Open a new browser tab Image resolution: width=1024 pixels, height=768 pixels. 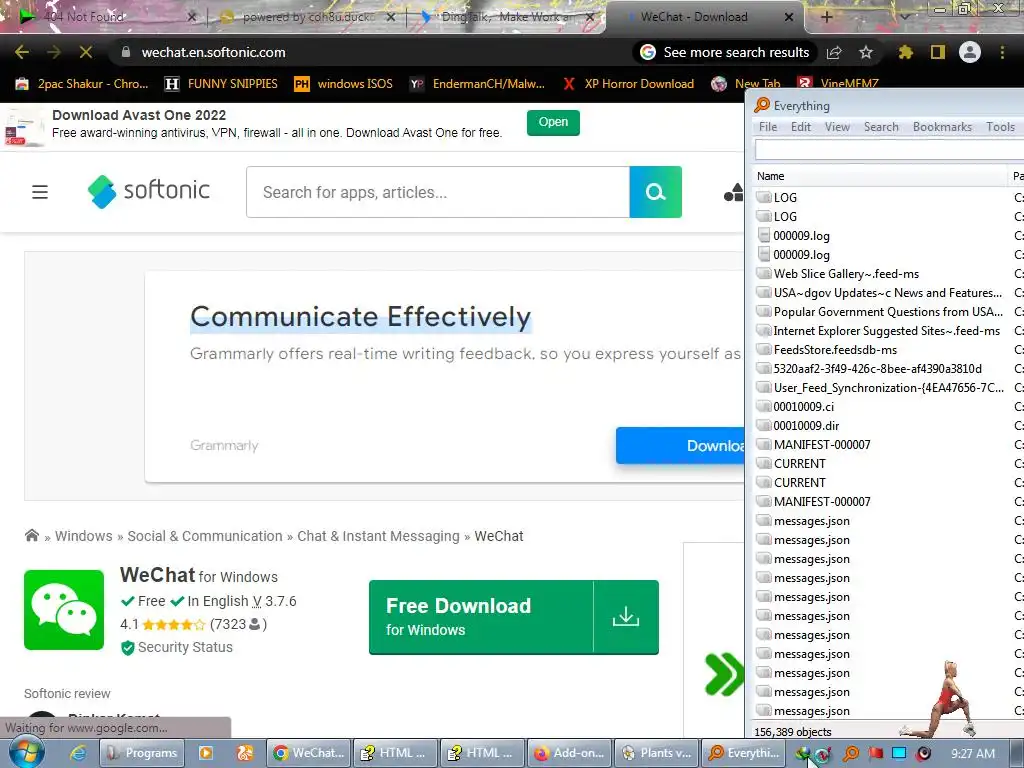[826, 17]
